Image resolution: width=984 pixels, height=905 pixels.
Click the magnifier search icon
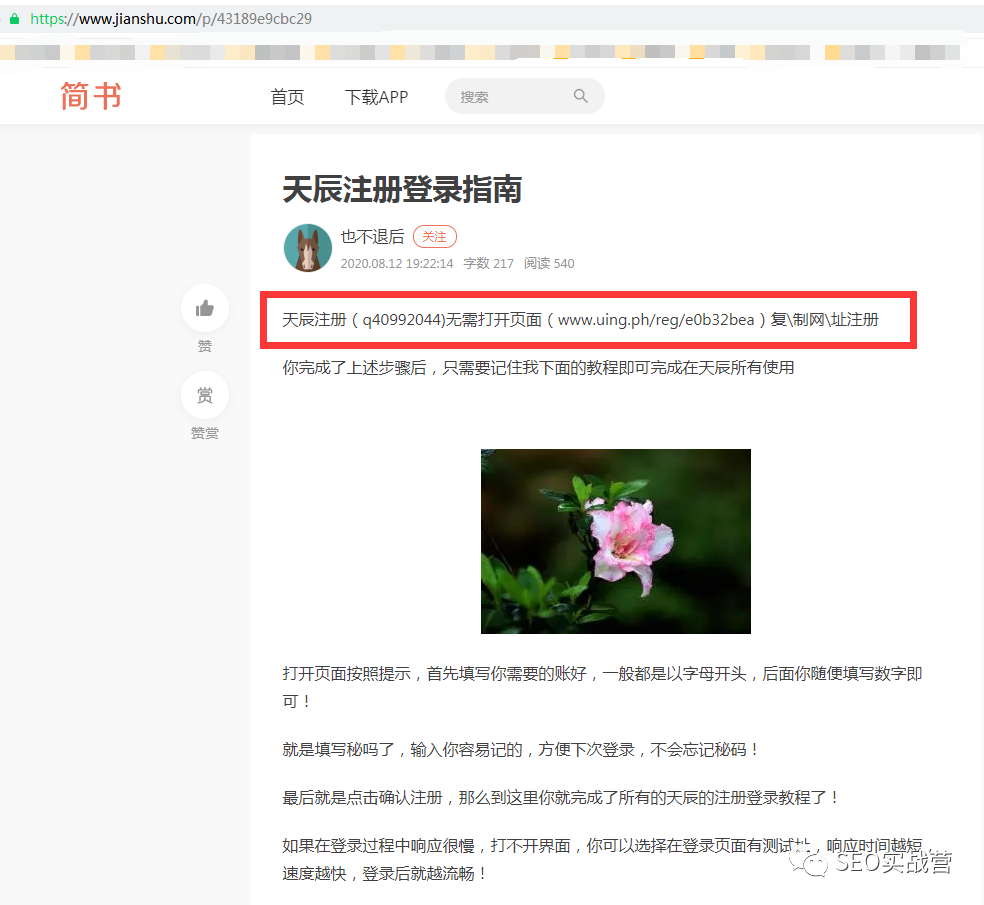580,96
